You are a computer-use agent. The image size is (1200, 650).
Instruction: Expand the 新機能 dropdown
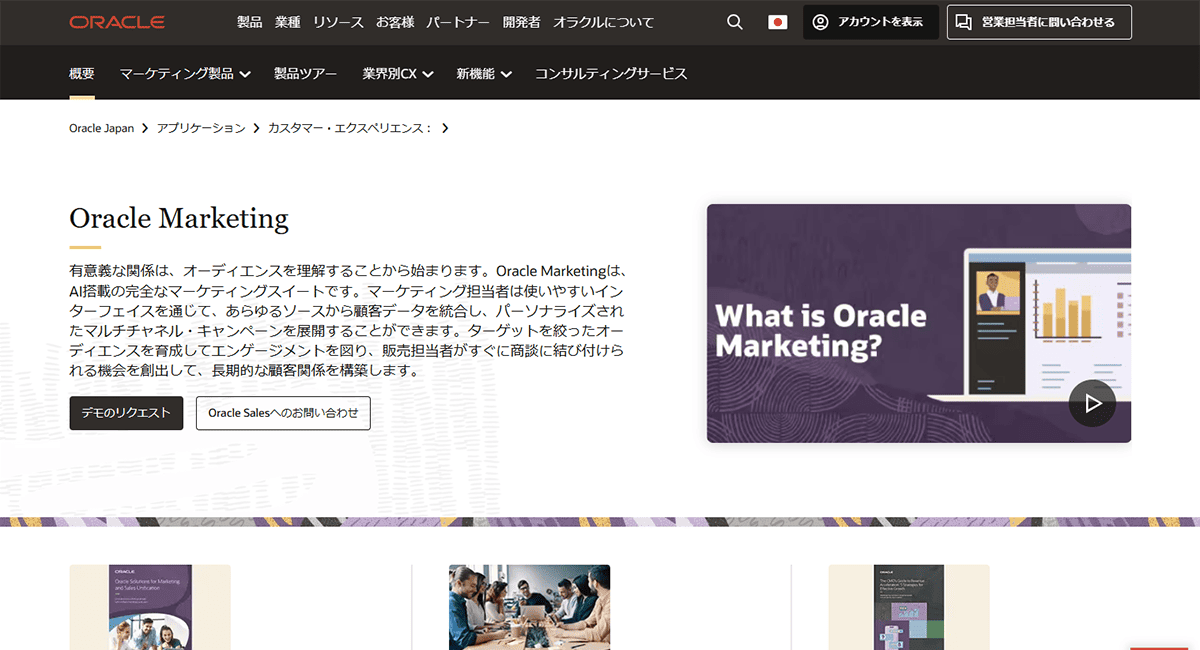coord(483,73)
